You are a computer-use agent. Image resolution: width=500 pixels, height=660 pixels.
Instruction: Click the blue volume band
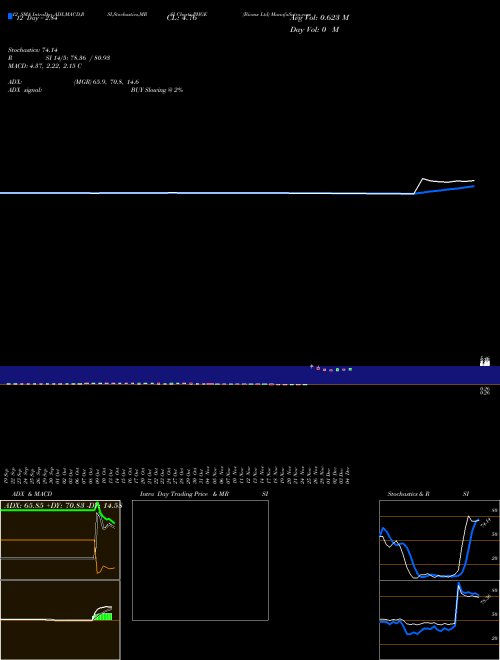pos(250,375)
